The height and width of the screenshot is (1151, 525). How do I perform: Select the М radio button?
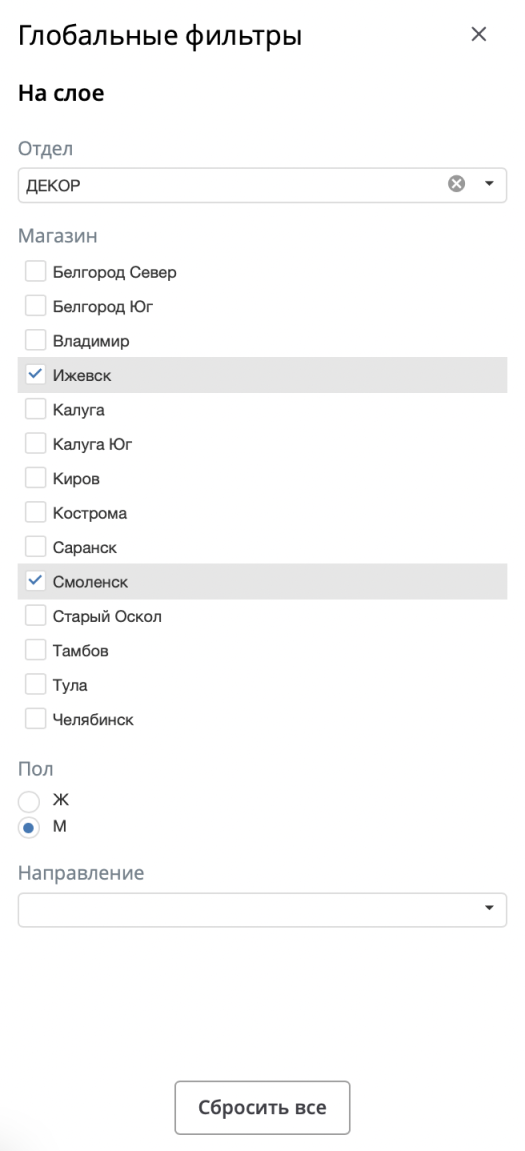tap(29, 828)
